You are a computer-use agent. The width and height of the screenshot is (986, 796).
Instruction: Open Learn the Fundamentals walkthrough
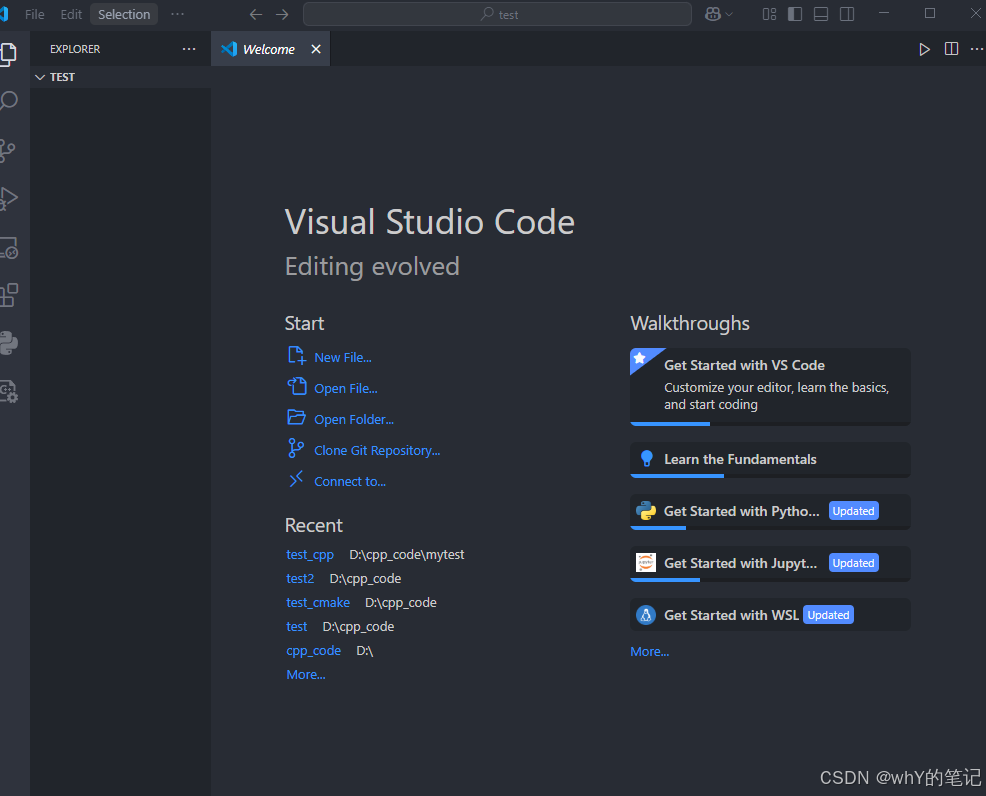pos(770,460)
